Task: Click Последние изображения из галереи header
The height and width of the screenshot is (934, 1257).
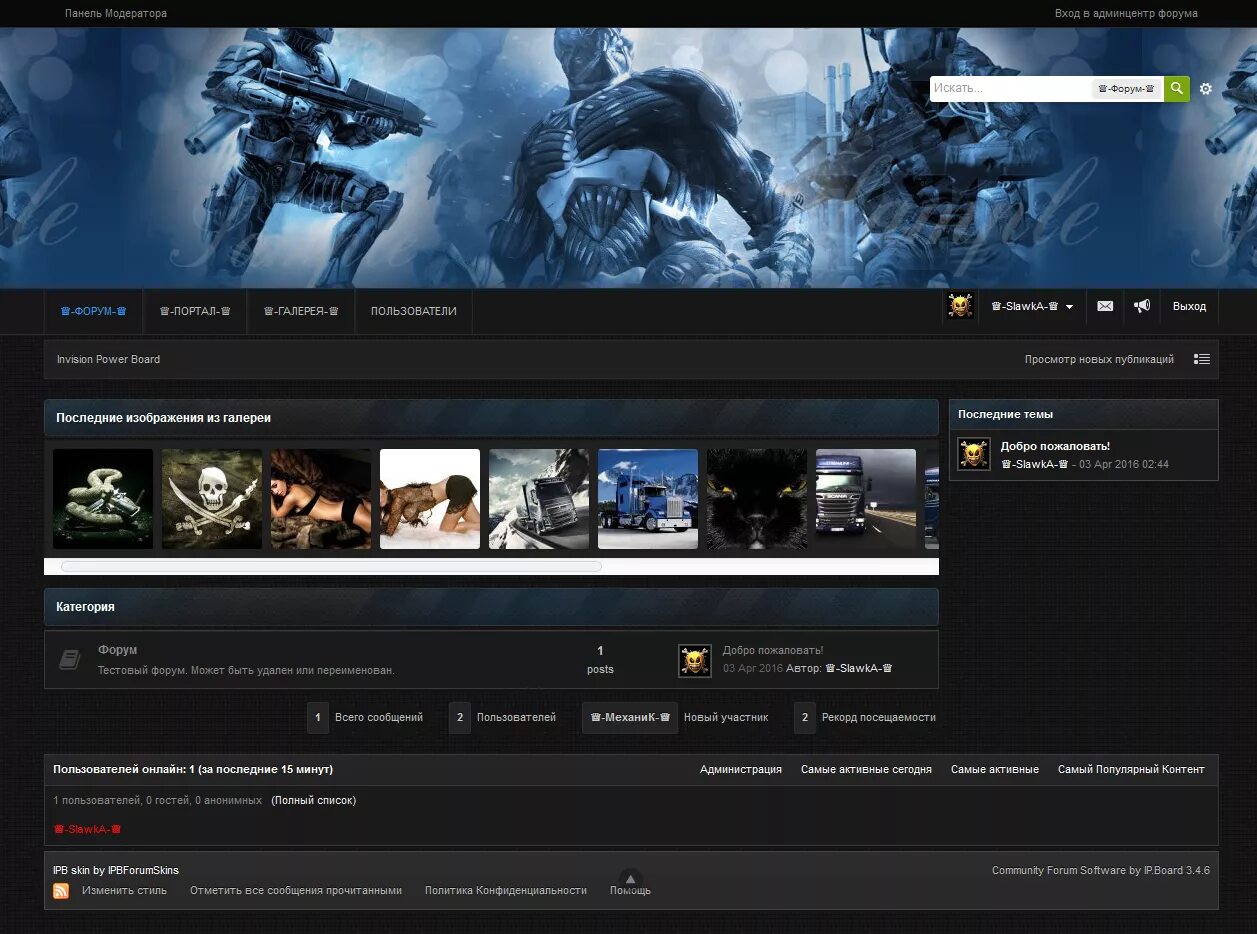Action: click(x=491, y=418)
